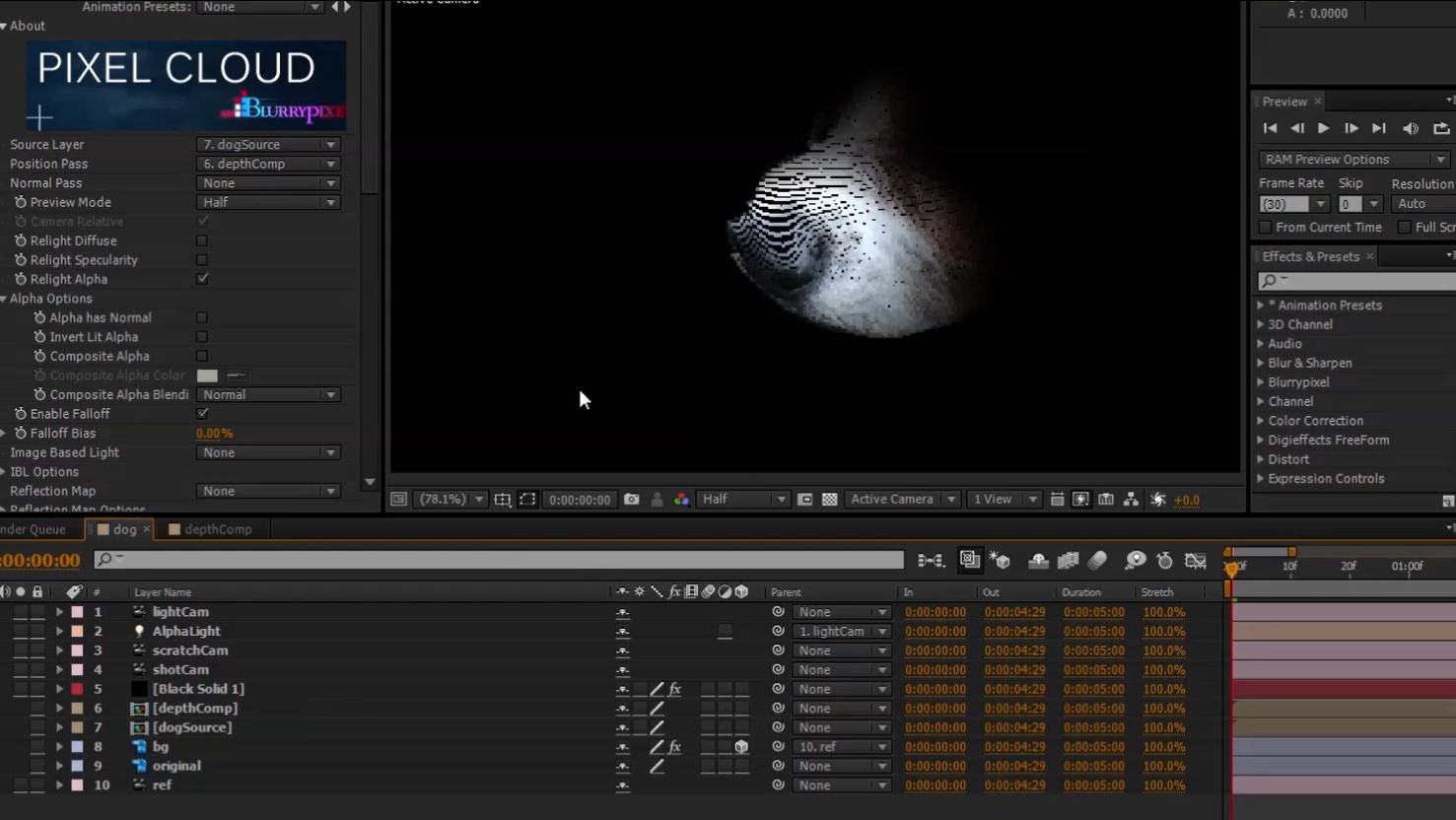Viewport: 1456px width, 820px height.
Task: Collapse the Alpha Options group
Action: click(4, 299)
